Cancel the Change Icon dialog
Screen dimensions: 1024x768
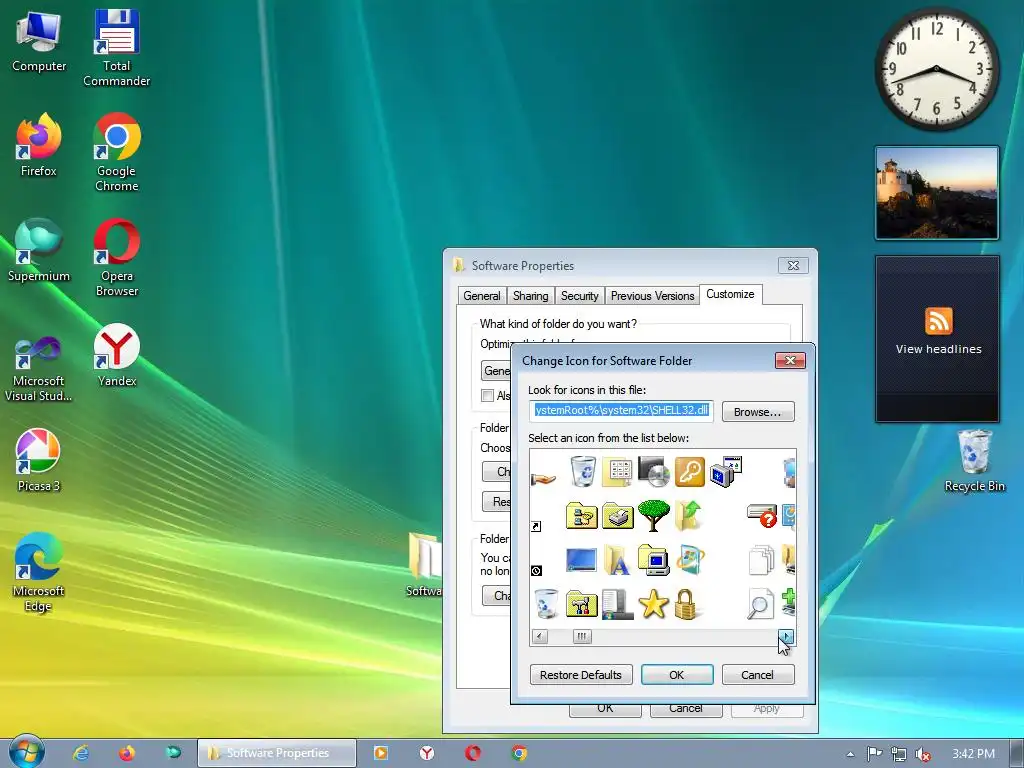(758, 675)
